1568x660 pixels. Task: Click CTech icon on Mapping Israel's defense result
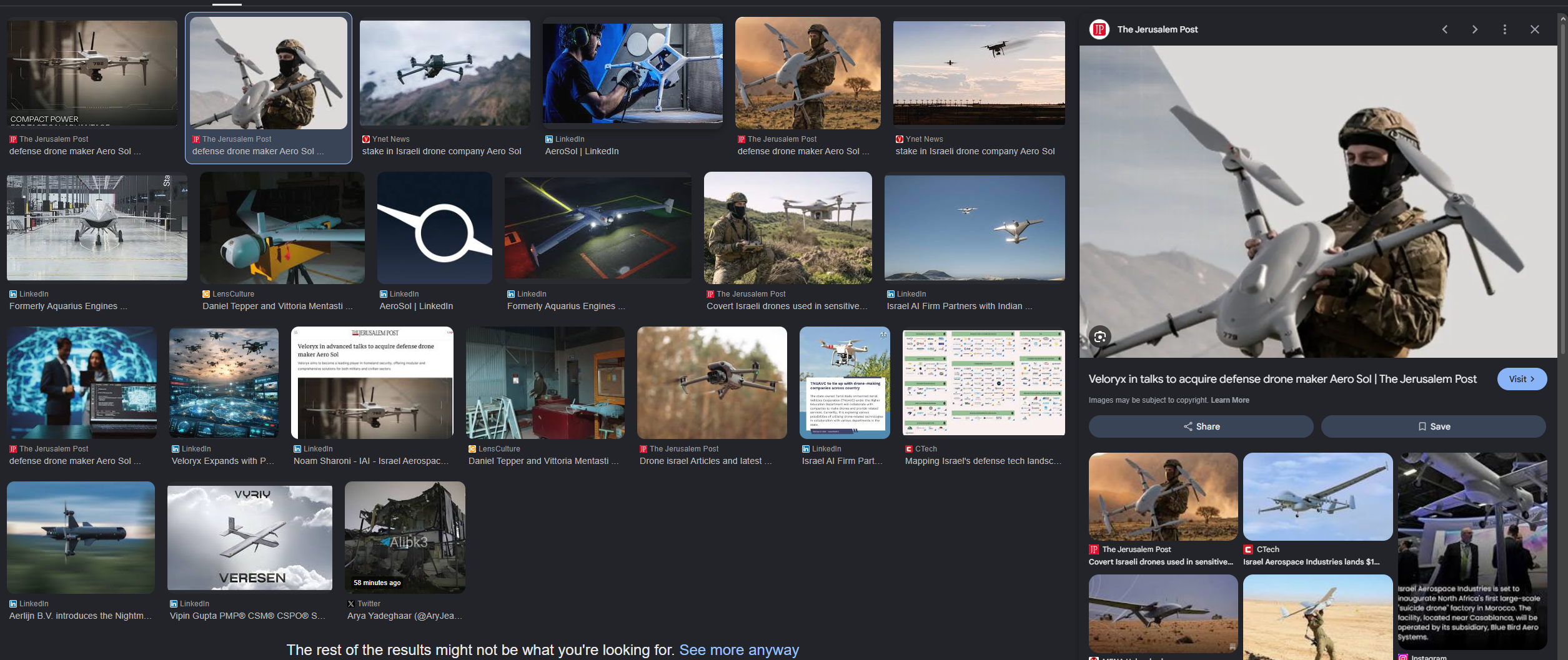[909, 449]
